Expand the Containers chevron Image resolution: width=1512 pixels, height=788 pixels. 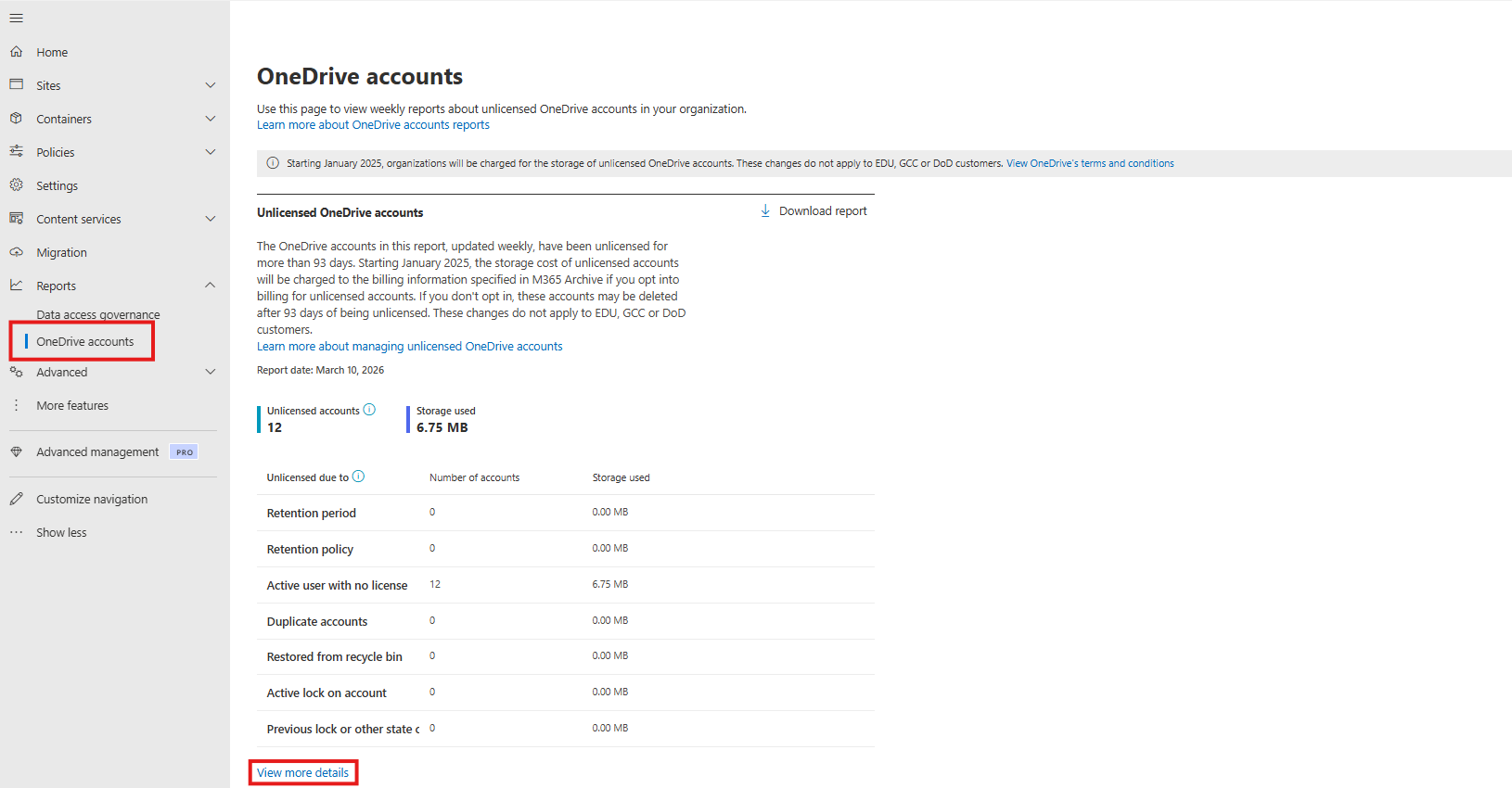(x=211, y=119)
